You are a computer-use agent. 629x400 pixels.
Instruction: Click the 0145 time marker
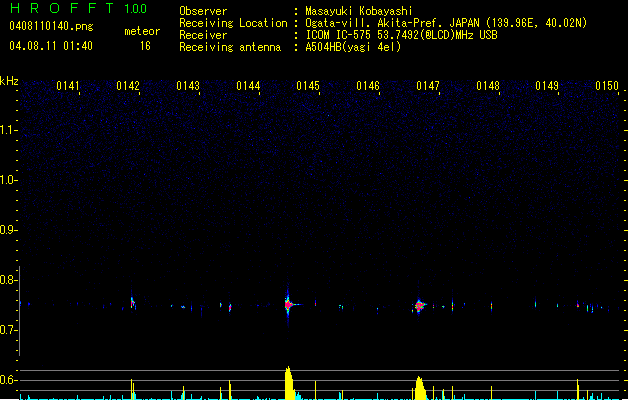pyautogui.click(x=308, y=86)
